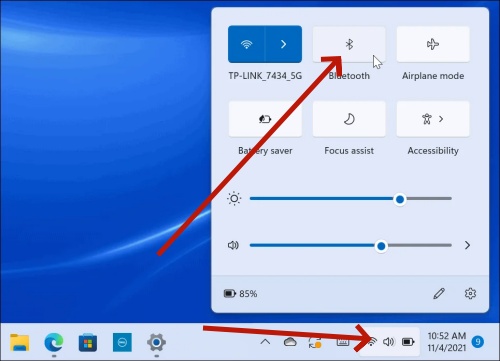
Task: Edit quick settings with the pencil icon
Action: [x=439, y=294]
